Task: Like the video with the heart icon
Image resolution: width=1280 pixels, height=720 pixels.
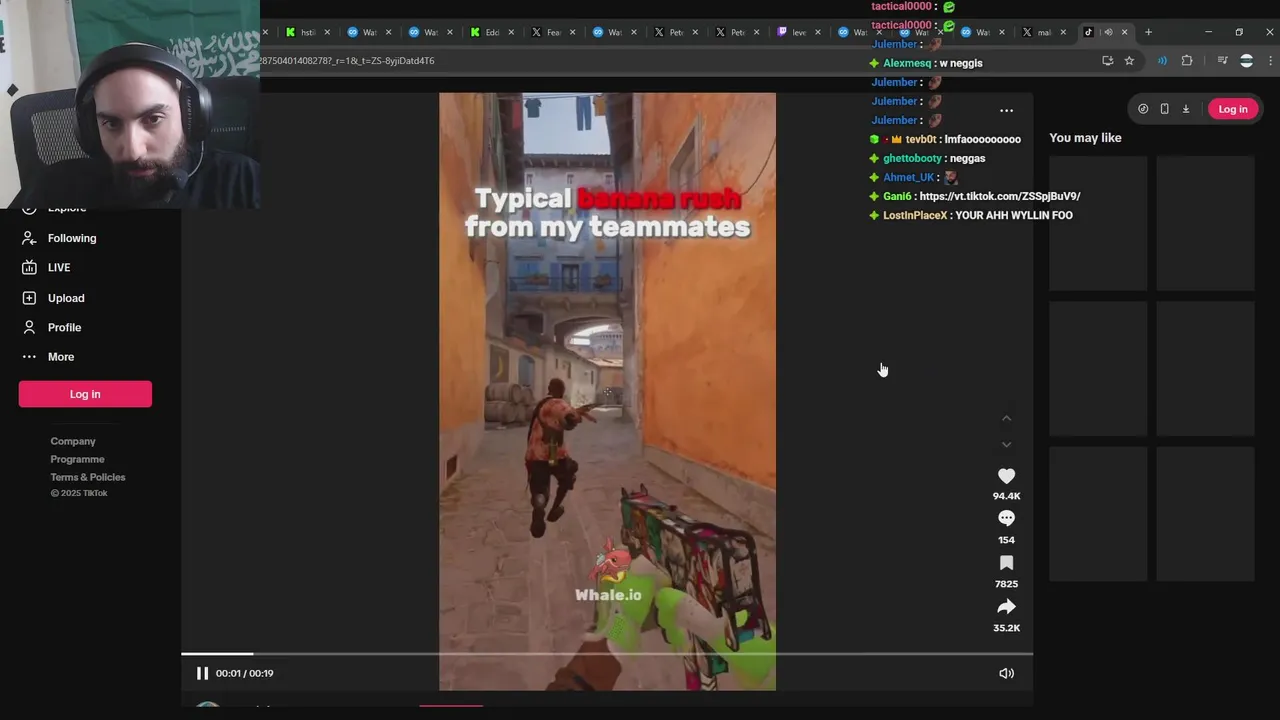Action: tap(1006, 476)
